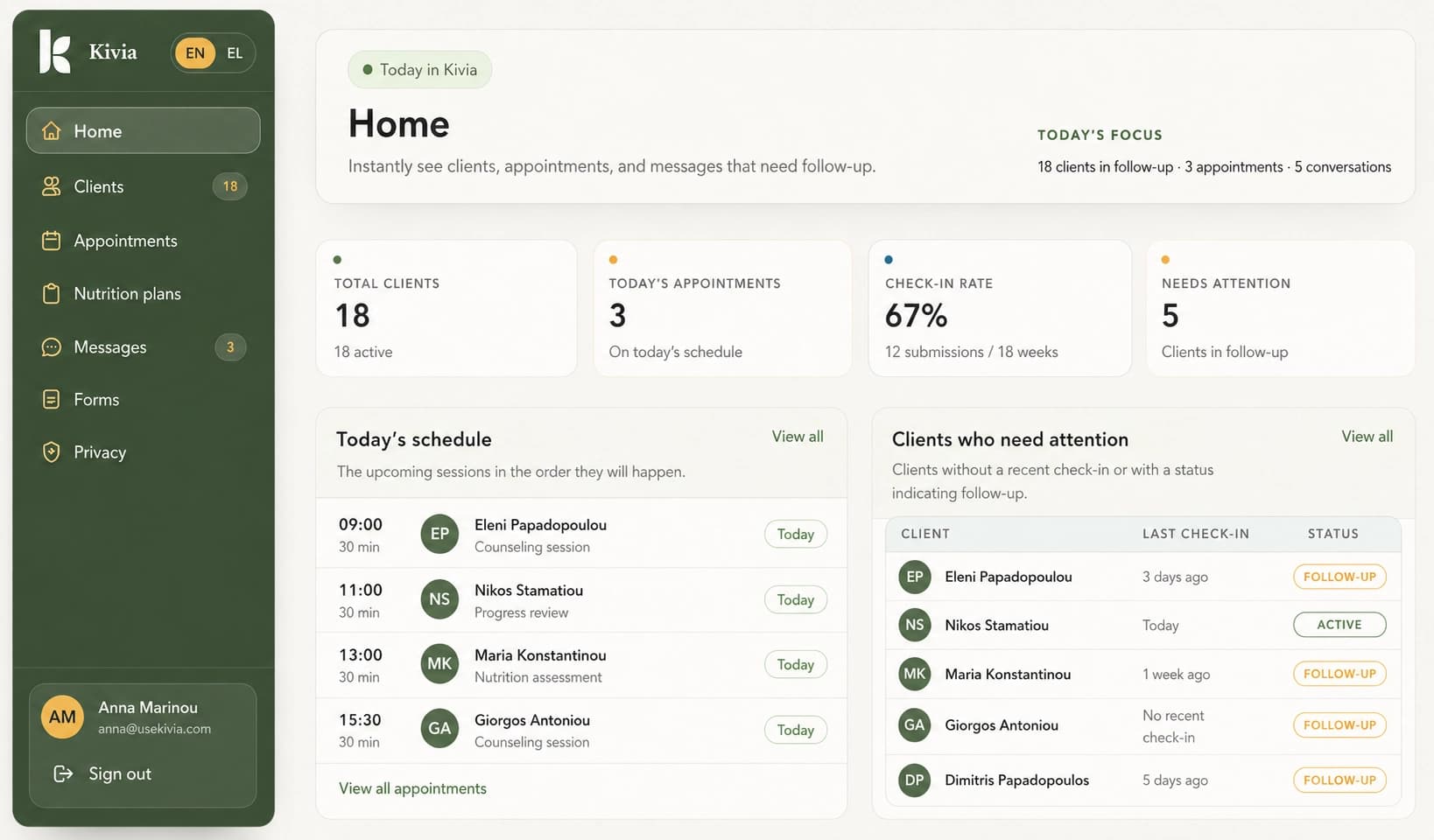Click the Today in Kivia pill
The height and width of the screenshot is (840, 1434).
coord(419,70)
